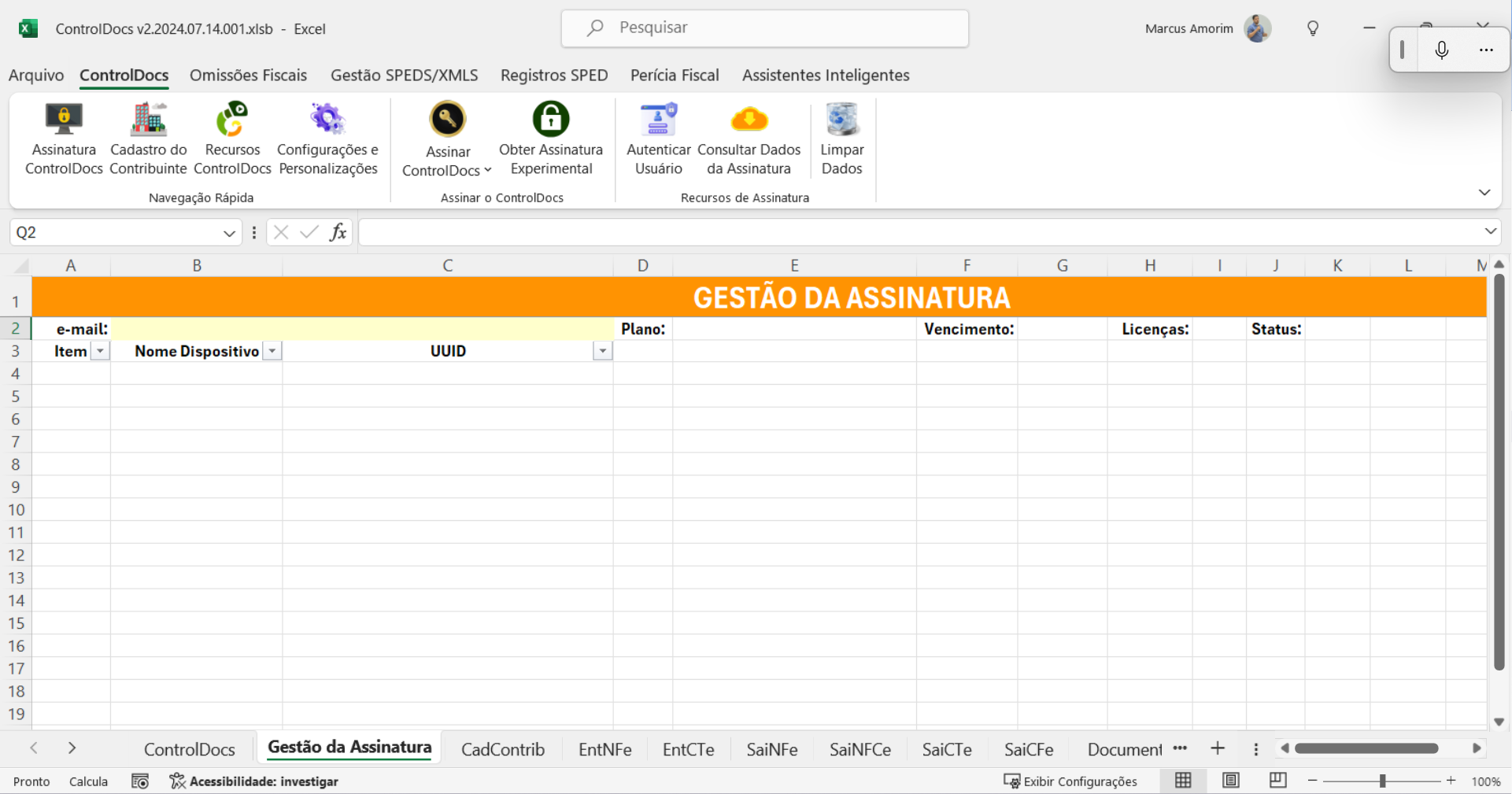The image size is (1512, 794).
Task: Click Exibir Configurações in status bar
Action: 1070,781
